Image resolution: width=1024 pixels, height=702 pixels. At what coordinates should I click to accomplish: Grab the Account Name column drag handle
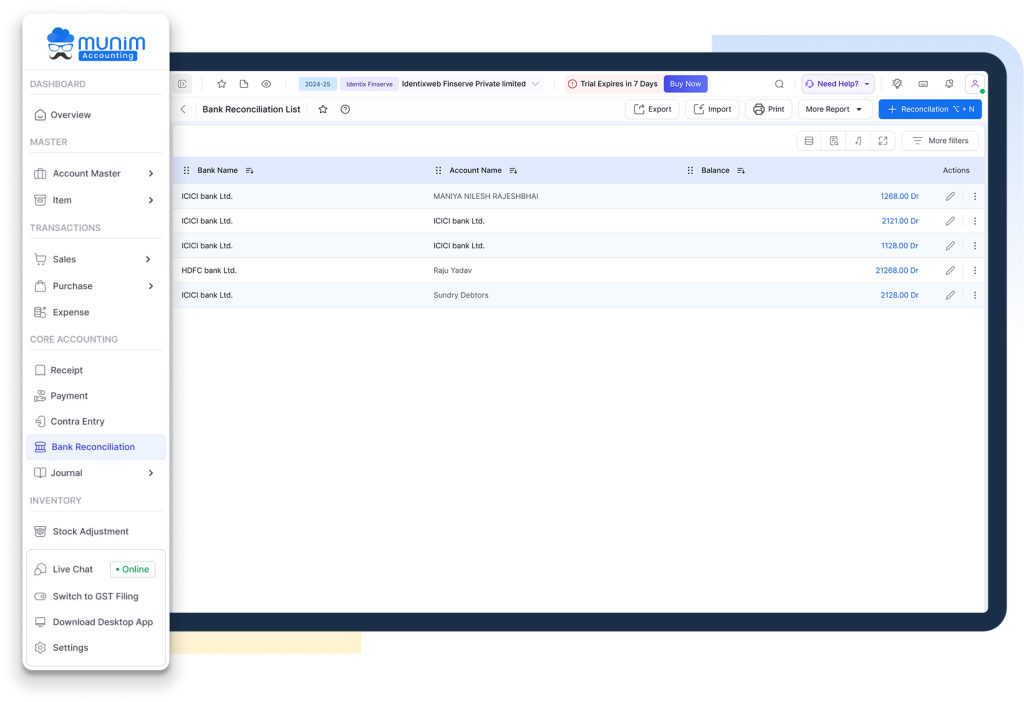438,170
